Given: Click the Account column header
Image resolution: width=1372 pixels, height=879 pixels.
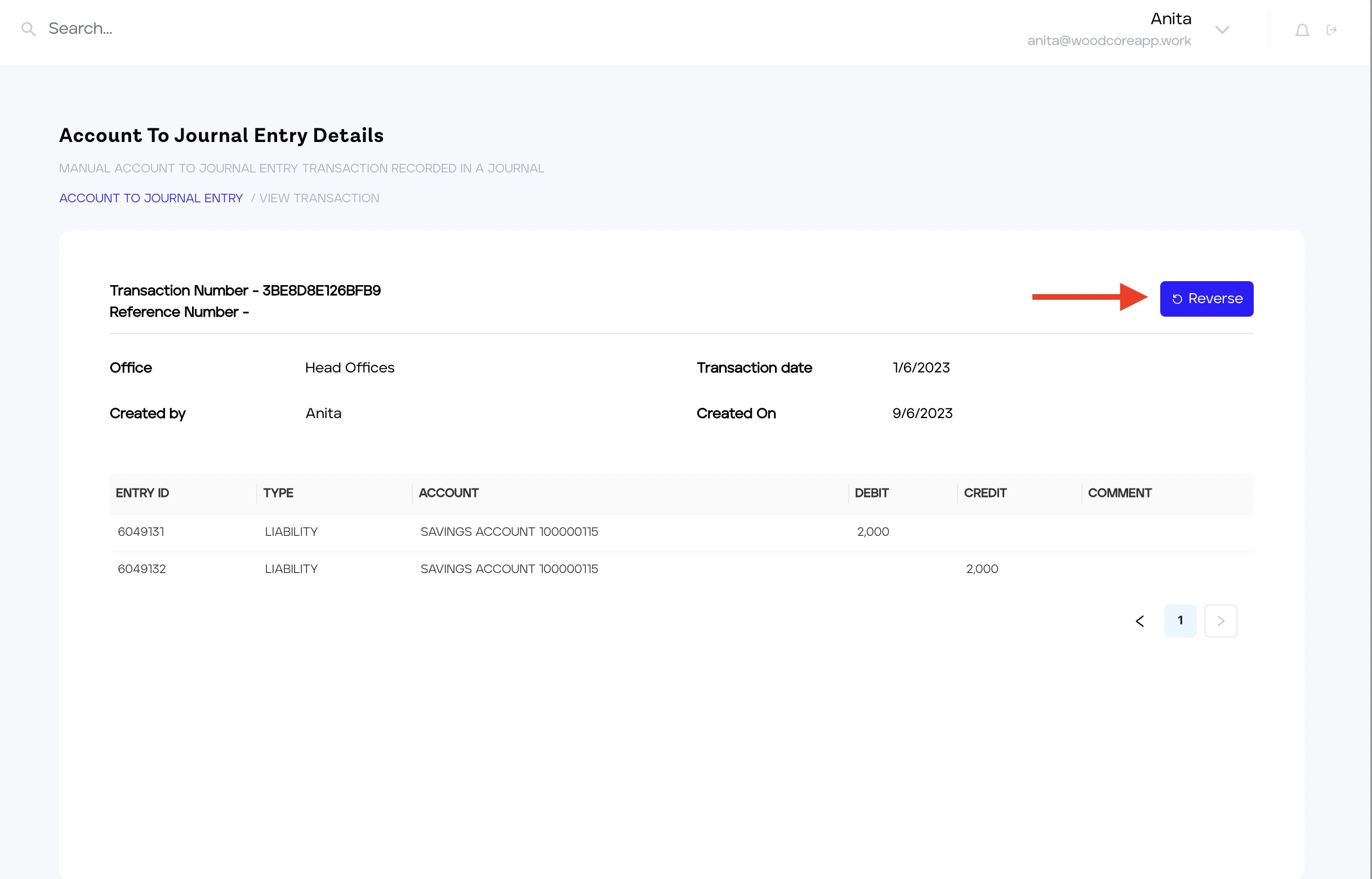Looking at the screenshot, I should click(x=448, y=493).
